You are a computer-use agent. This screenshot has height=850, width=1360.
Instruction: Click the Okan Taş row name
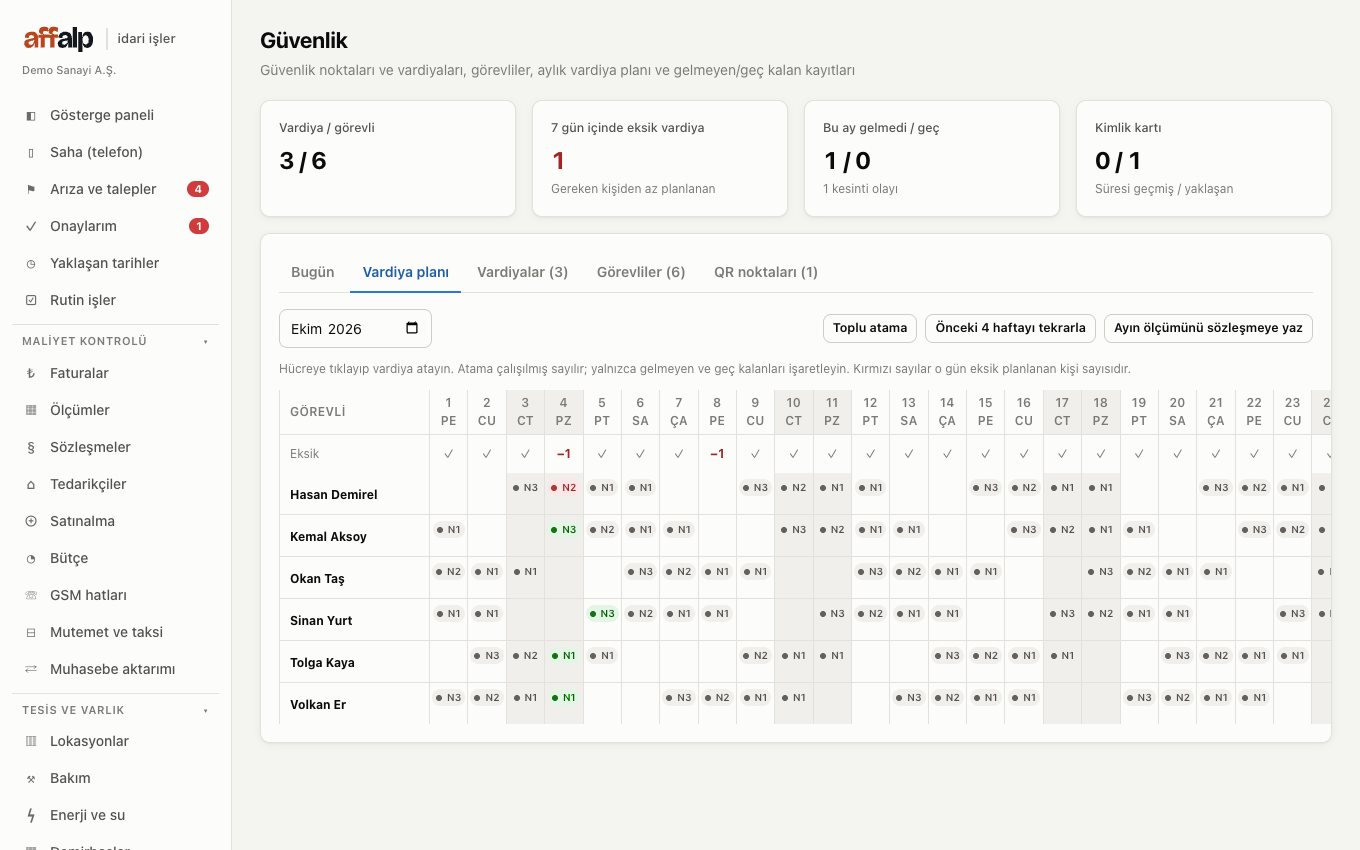pos(317,579)
